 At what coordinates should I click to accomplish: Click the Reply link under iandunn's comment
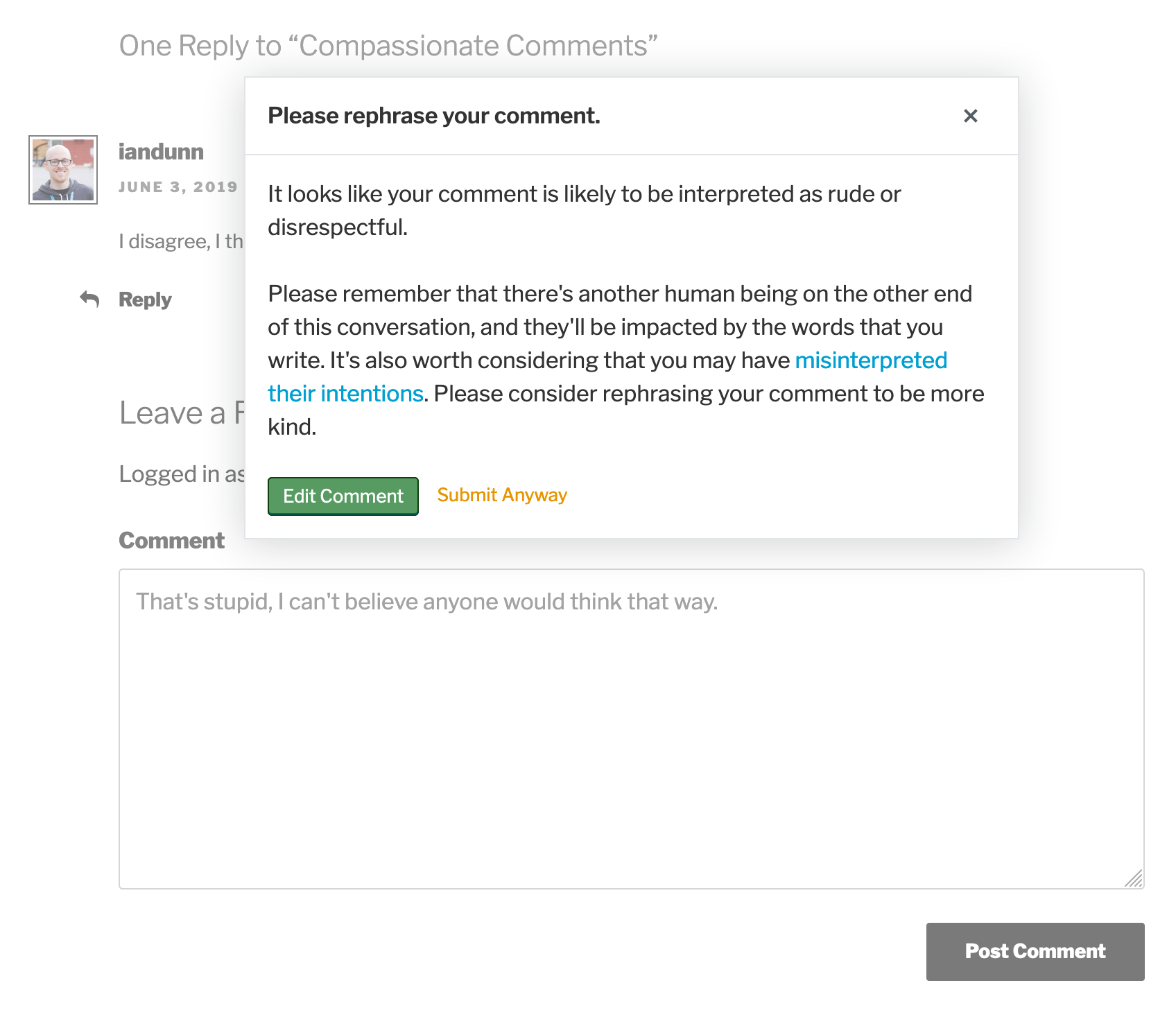coord(145,300)
